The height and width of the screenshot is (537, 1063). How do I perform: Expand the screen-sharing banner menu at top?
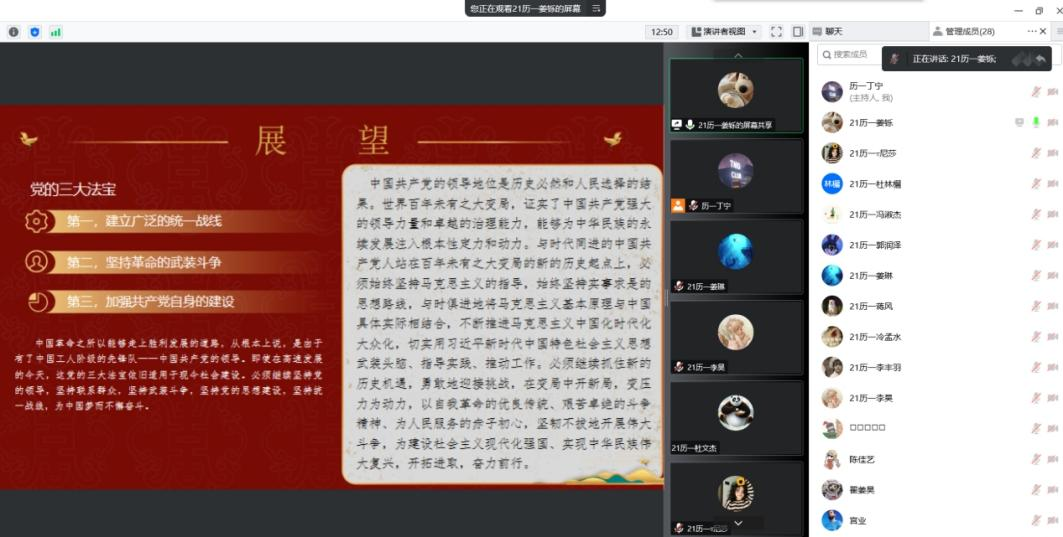pyautogui.click(x=597, y=8)
